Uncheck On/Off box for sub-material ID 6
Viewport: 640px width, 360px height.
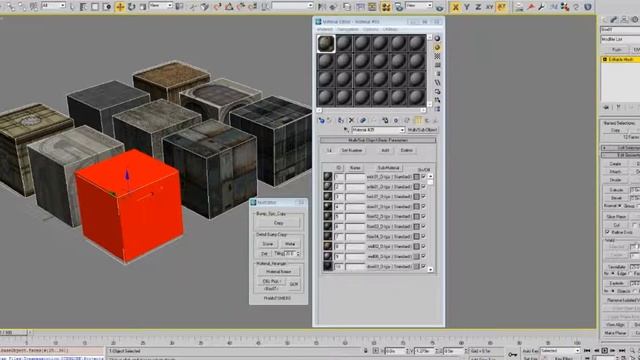[x=423, y=227]
